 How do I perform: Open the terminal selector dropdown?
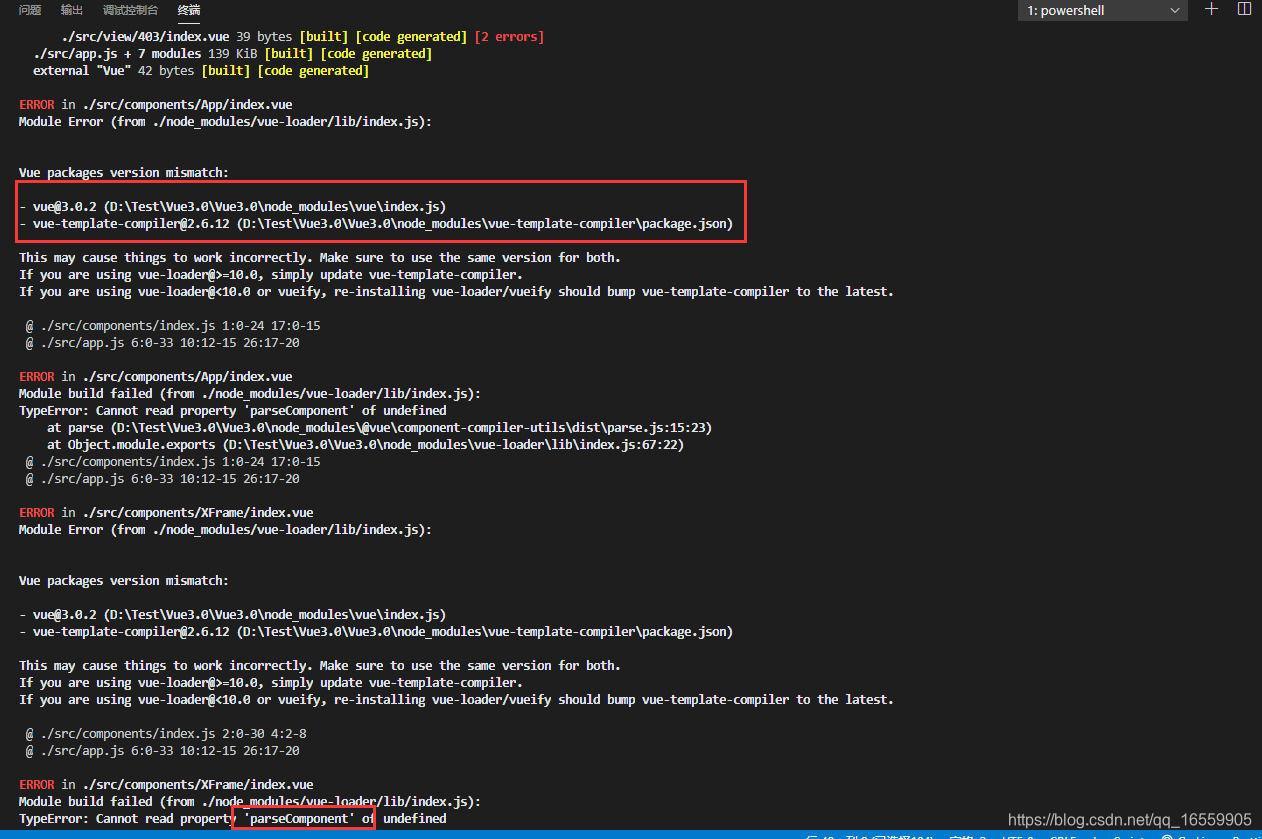pos(1100,11)
